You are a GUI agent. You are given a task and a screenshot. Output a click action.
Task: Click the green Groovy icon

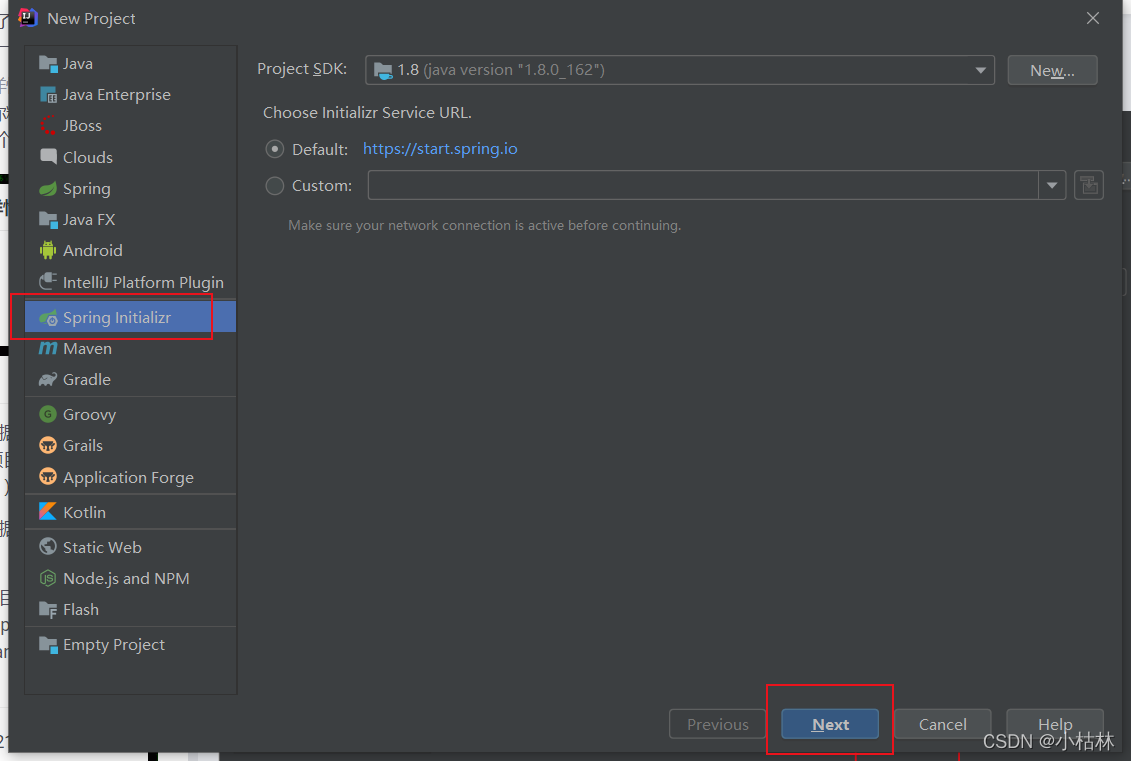(48, 414)
